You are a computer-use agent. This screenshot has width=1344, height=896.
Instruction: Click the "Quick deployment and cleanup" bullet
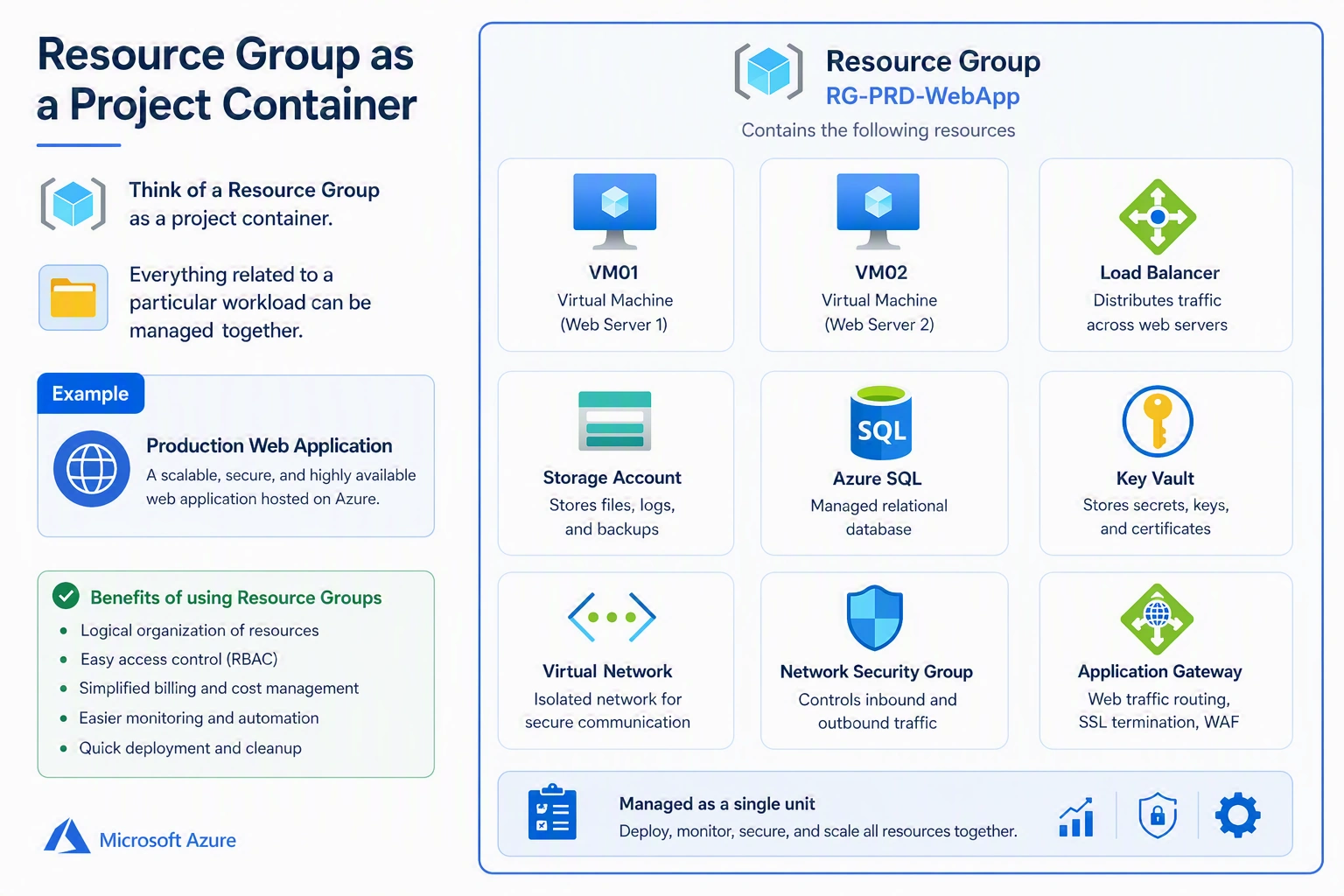click(190, 748)
